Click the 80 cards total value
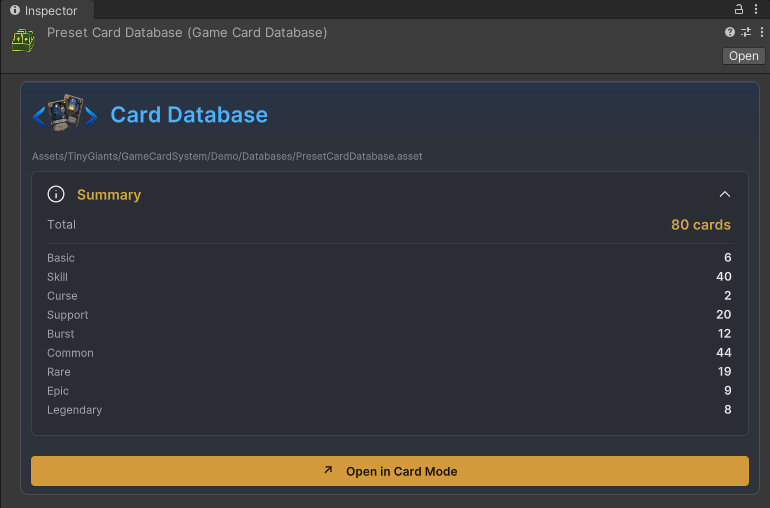The image size is (770, 508). click(x=701, y=225)
